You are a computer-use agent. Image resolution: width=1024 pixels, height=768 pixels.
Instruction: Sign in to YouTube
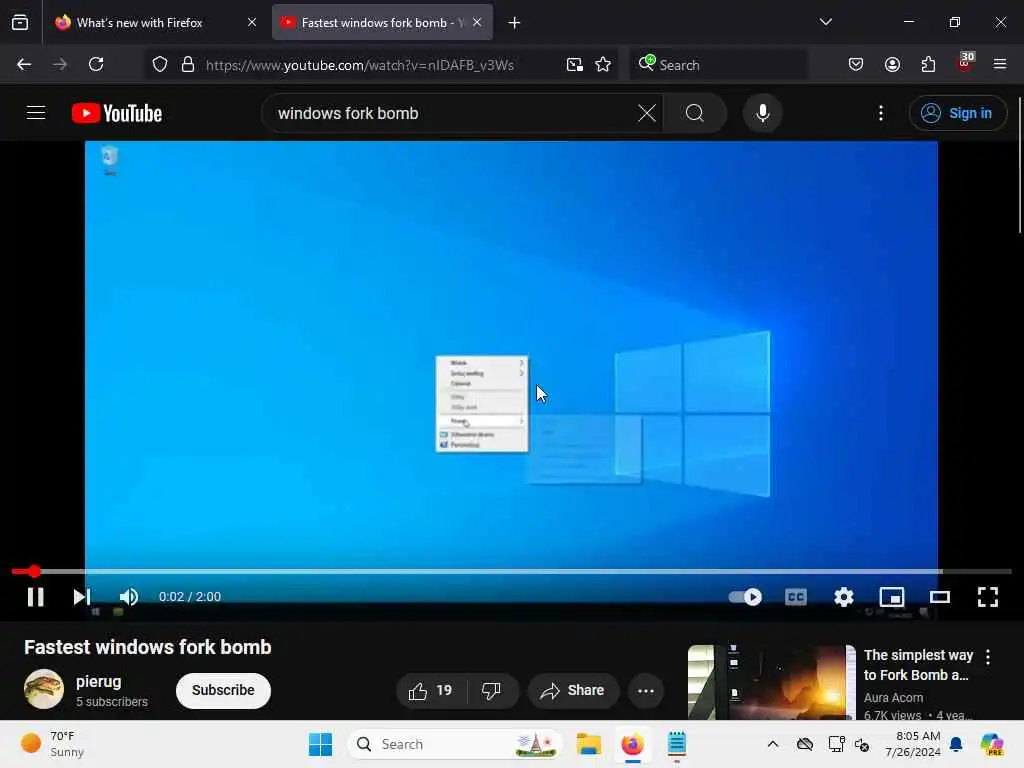[x=957, y=114]
